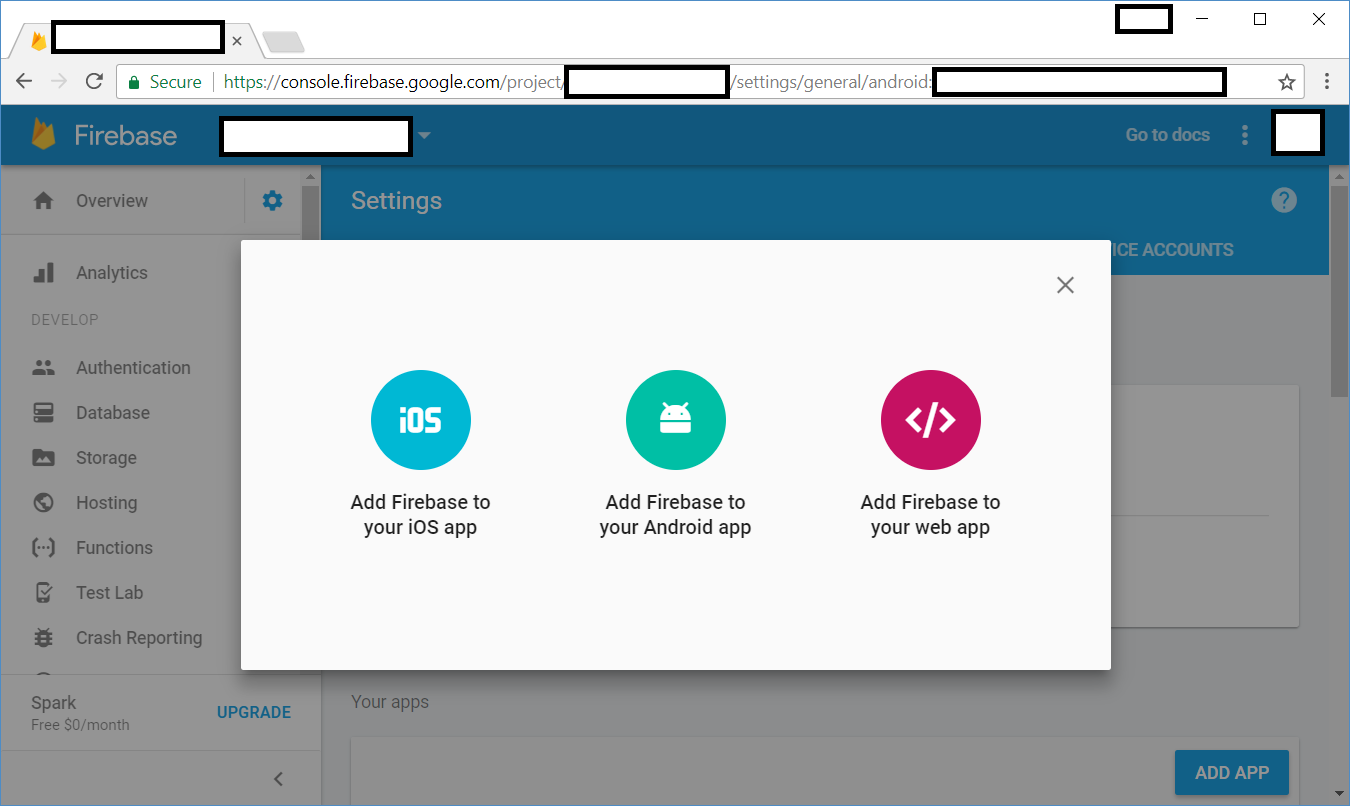The height and width of the screenshot is (806, 1350).
Task: Click the UPGRADE plan button
Action: coord(254,713)
